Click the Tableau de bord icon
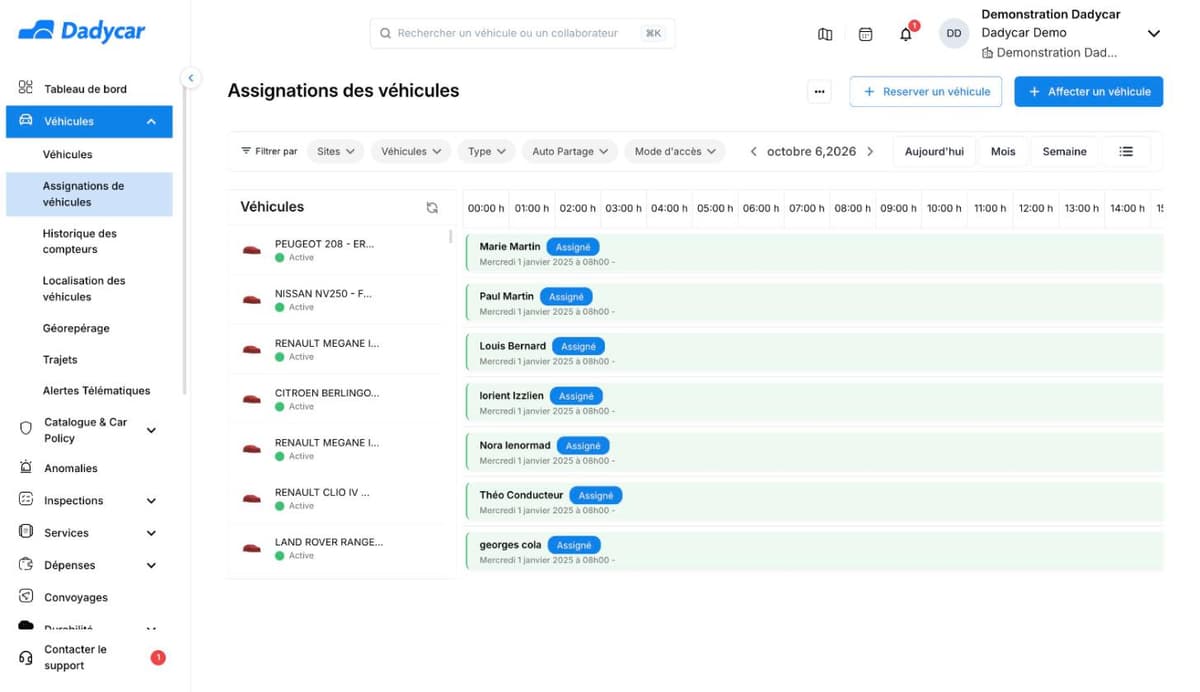This screenshot has width=1200, height=692. click(26, 88)
